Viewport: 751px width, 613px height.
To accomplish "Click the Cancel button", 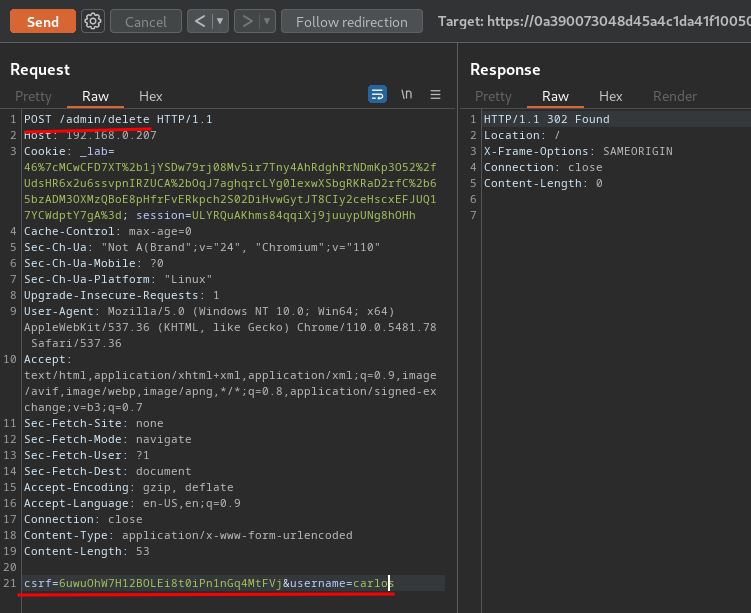I will [146, 22].
